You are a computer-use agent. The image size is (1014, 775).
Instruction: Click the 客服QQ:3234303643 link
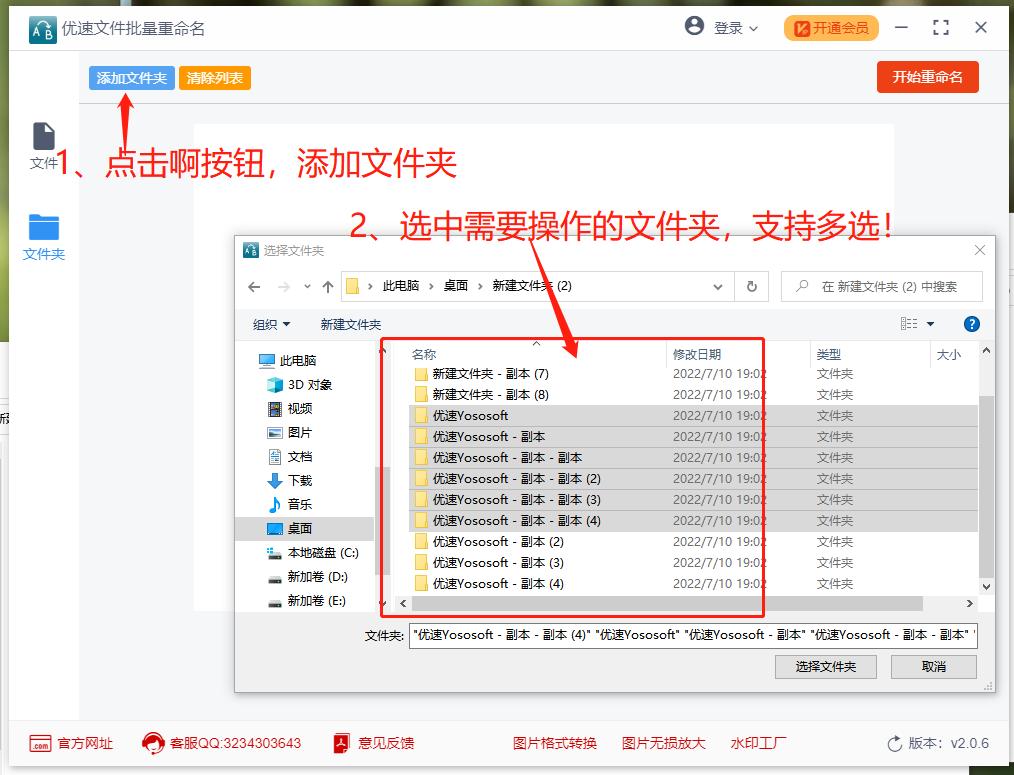[x=221, y=743]
